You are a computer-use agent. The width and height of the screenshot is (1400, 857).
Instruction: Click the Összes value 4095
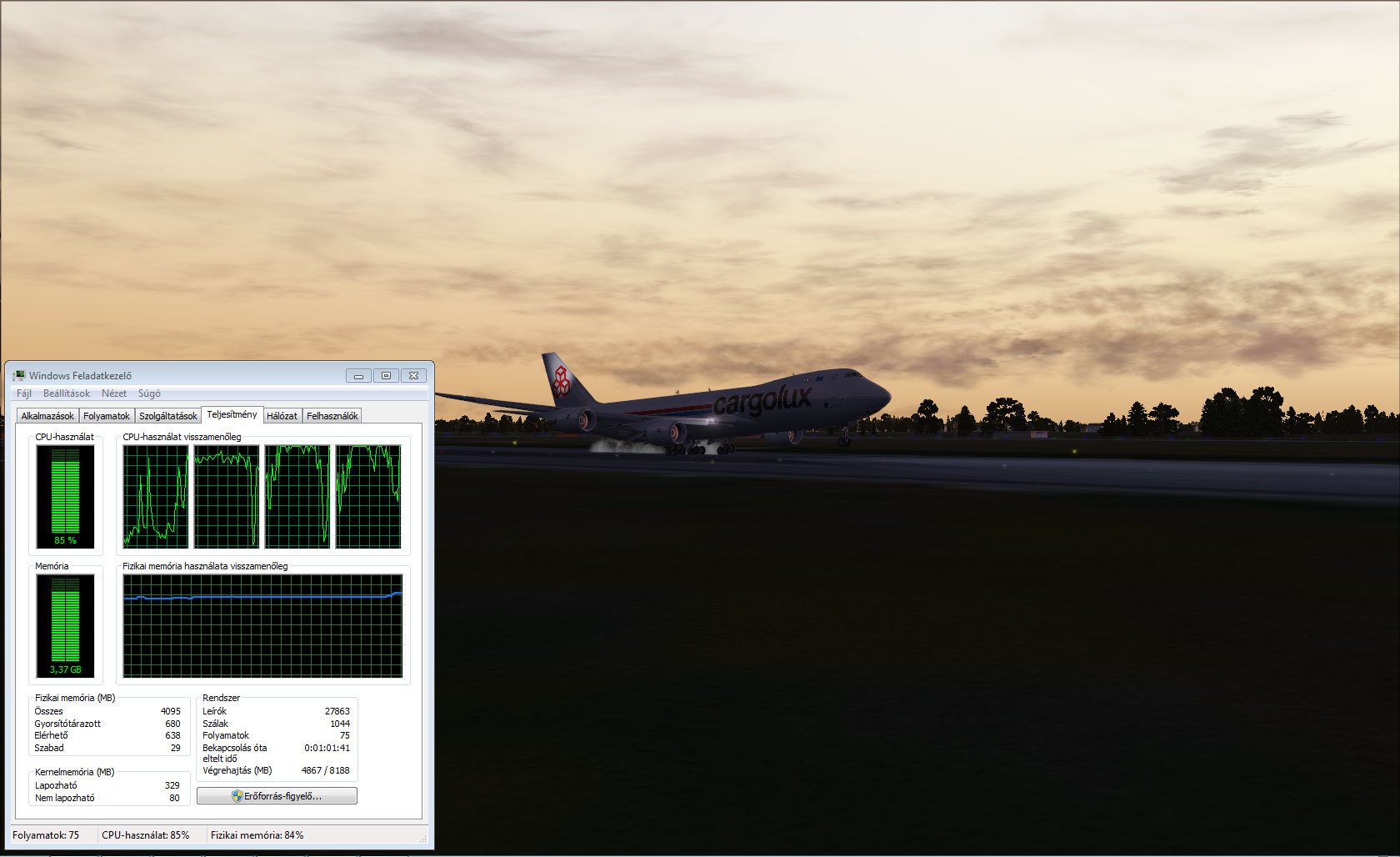tap(171, 711)
